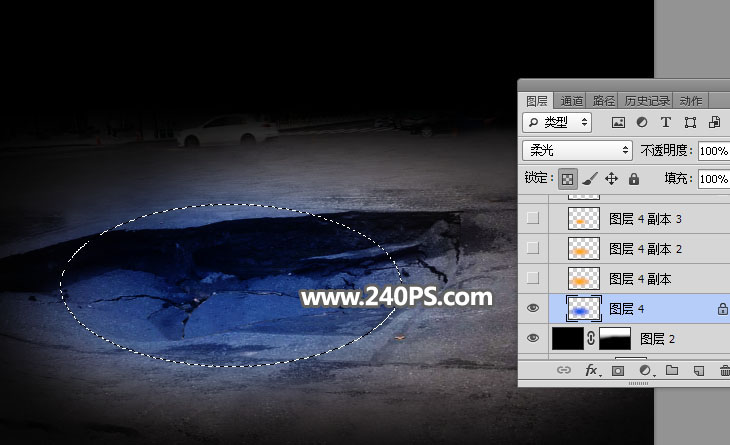Click the lock icon on 图层 4
Image resolution: width=730 pixels, height=445 pixels.
point(723,309)
